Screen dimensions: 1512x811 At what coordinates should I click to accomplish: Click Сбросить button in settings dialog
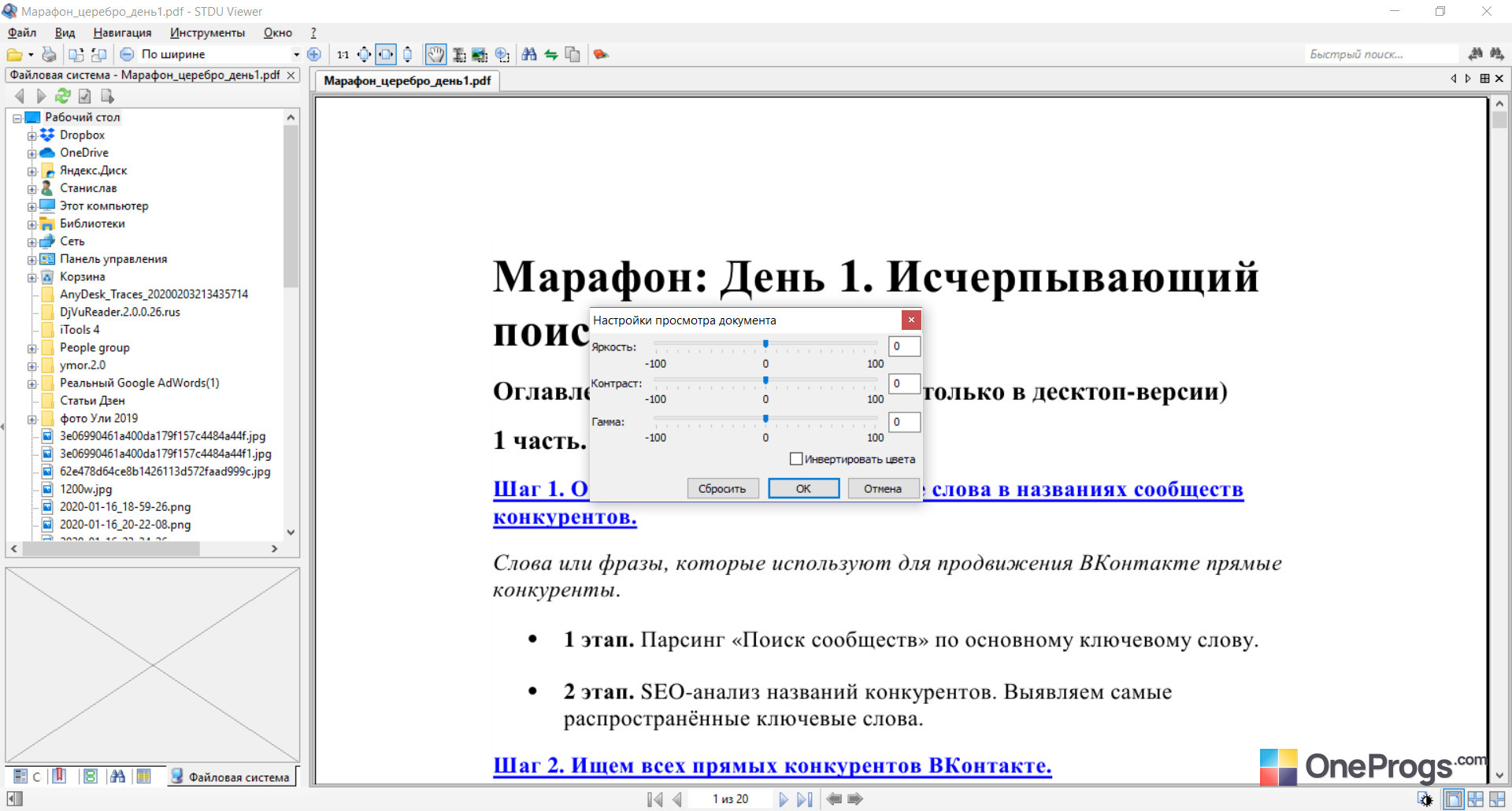[x=722, y=489]
